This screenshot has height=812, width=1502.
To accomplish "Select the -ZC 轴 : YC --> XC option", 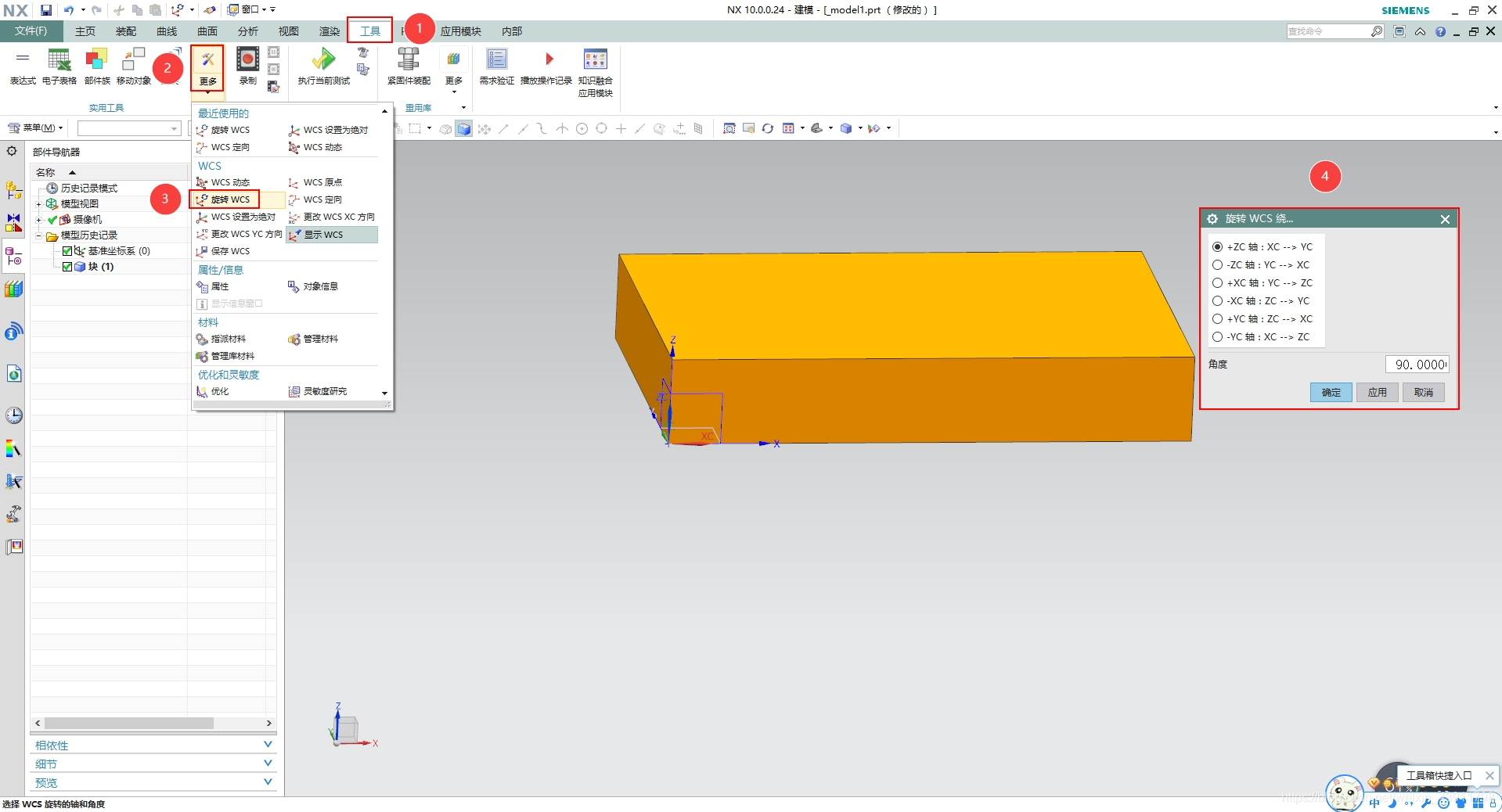I will click(1260, 265).
